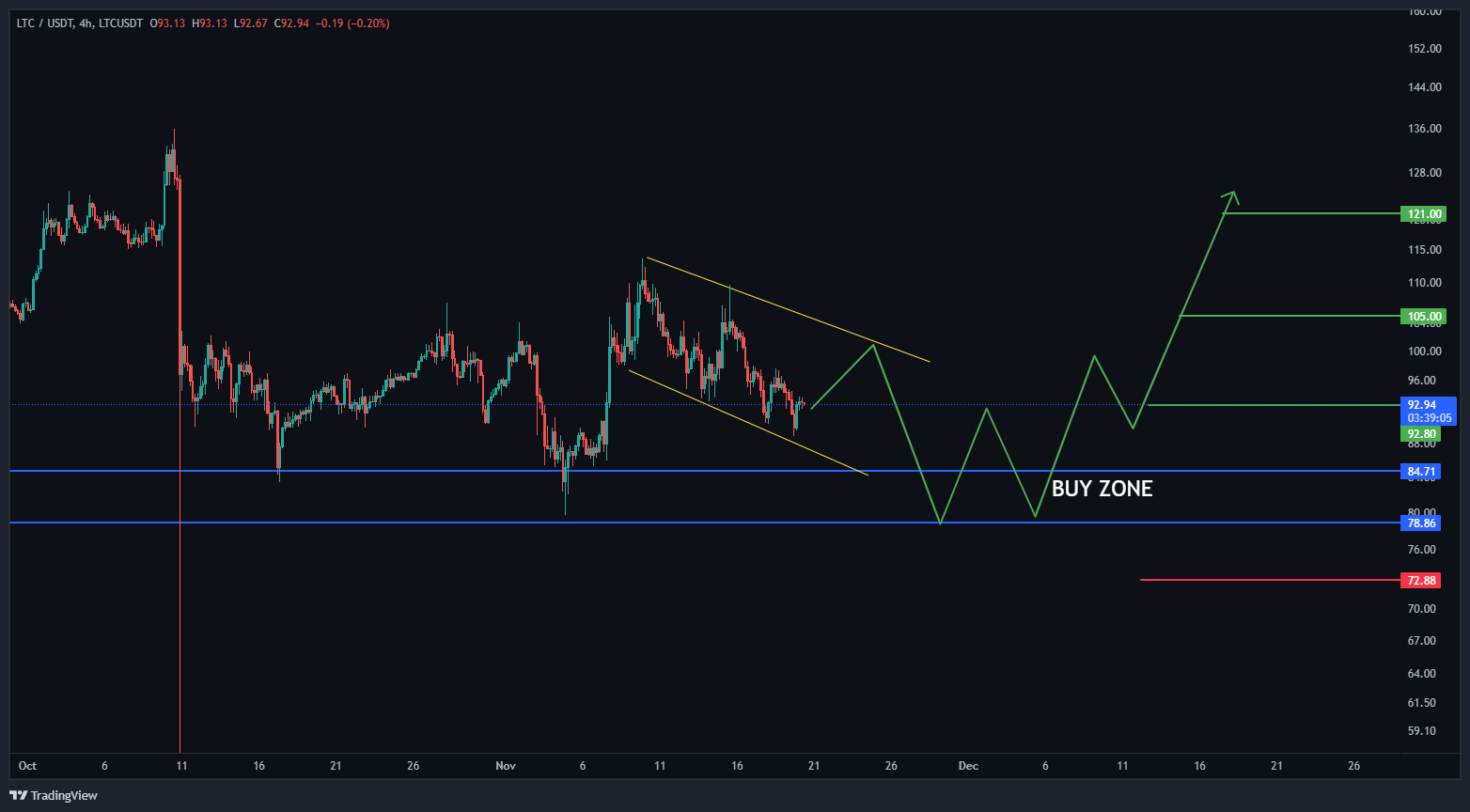1470x812 pixels.
Task: Click the blue 84.71 price label
Action: pyautogui.click(x=1421, y=471)
